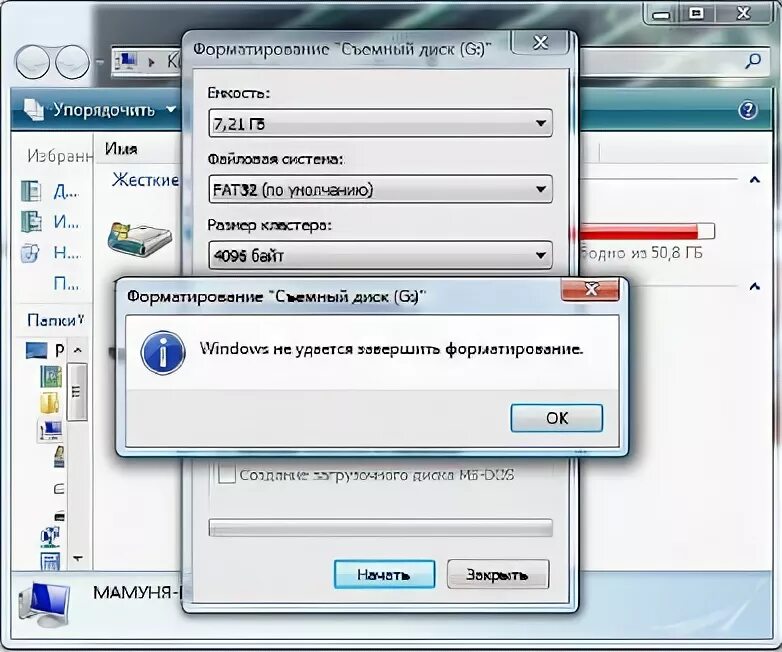
Task: Select the yellow folder icon in tree
Action: click(50, 402)
